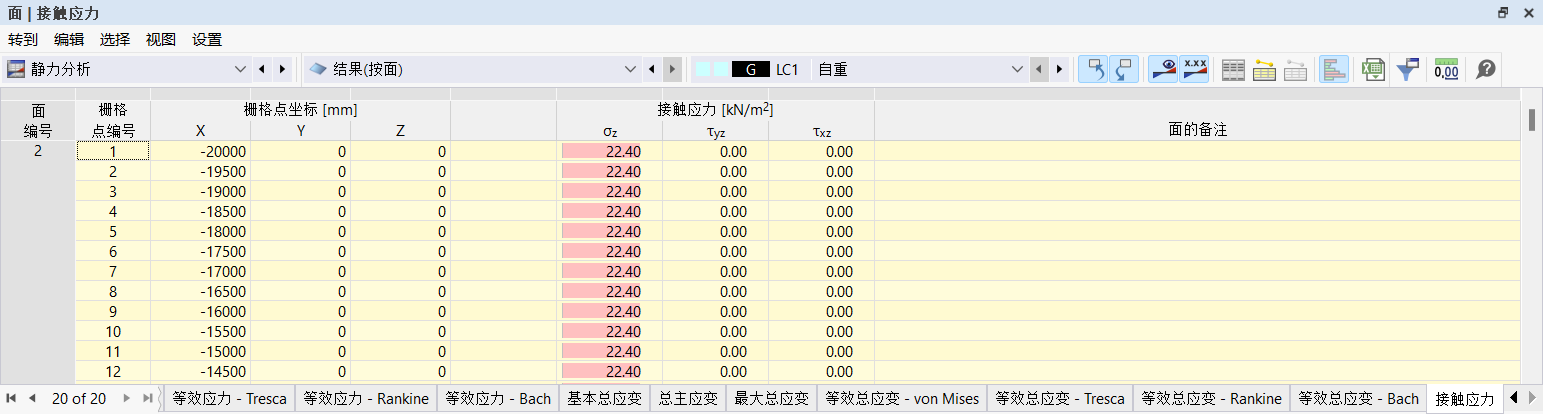Switch to 等效总应变 - Bach tab

point(1357,398)
